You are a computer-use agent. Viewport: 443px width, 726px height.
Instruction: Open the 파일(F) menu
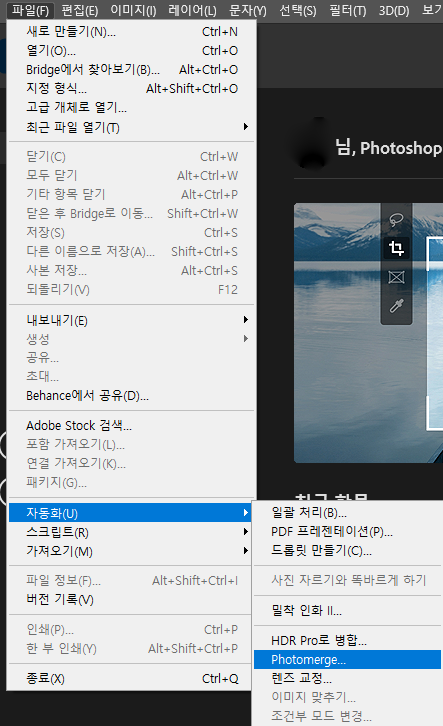point(31,10)
